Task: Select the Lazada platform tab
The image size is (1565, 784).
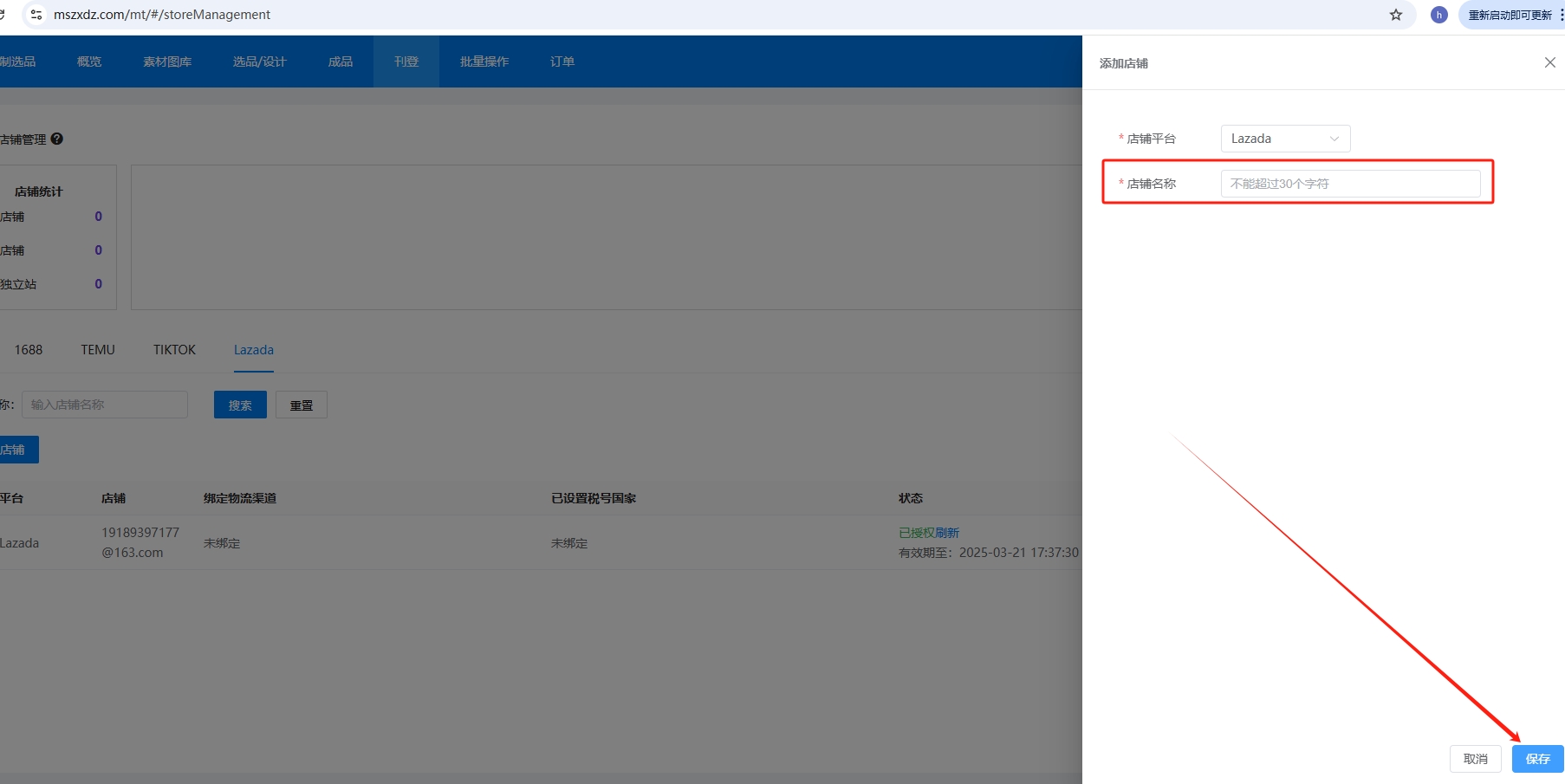Action: (x=253, y=350)
